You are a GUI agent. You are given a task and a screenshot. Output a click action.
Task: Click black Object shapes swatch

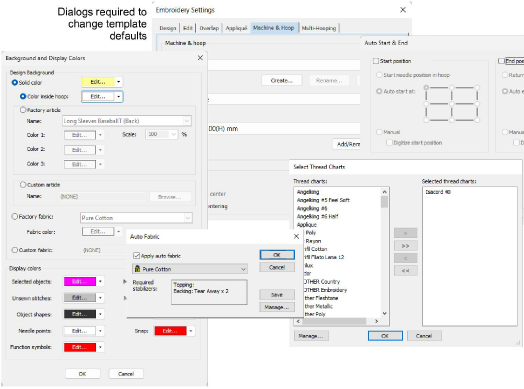coord(80,314)
